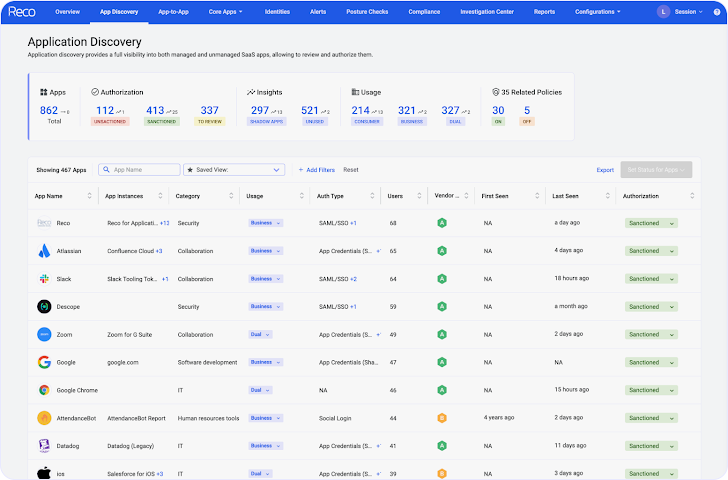Image resolution: width=728 pixels, height=480 pixels.
Task: Click the 297 Shadow Apps insight count
Action: point(260,110)
